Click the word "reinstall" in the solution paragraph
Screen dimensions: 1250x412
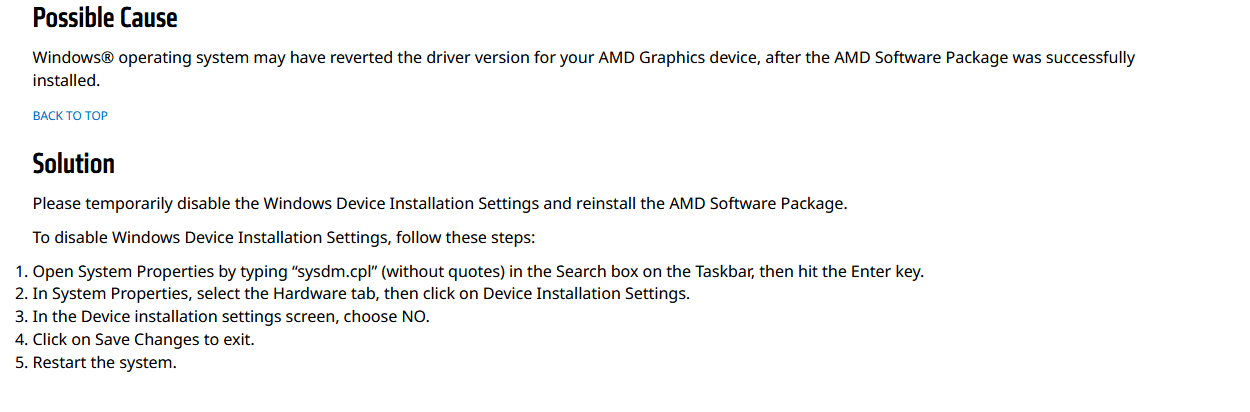pos(605,204)
